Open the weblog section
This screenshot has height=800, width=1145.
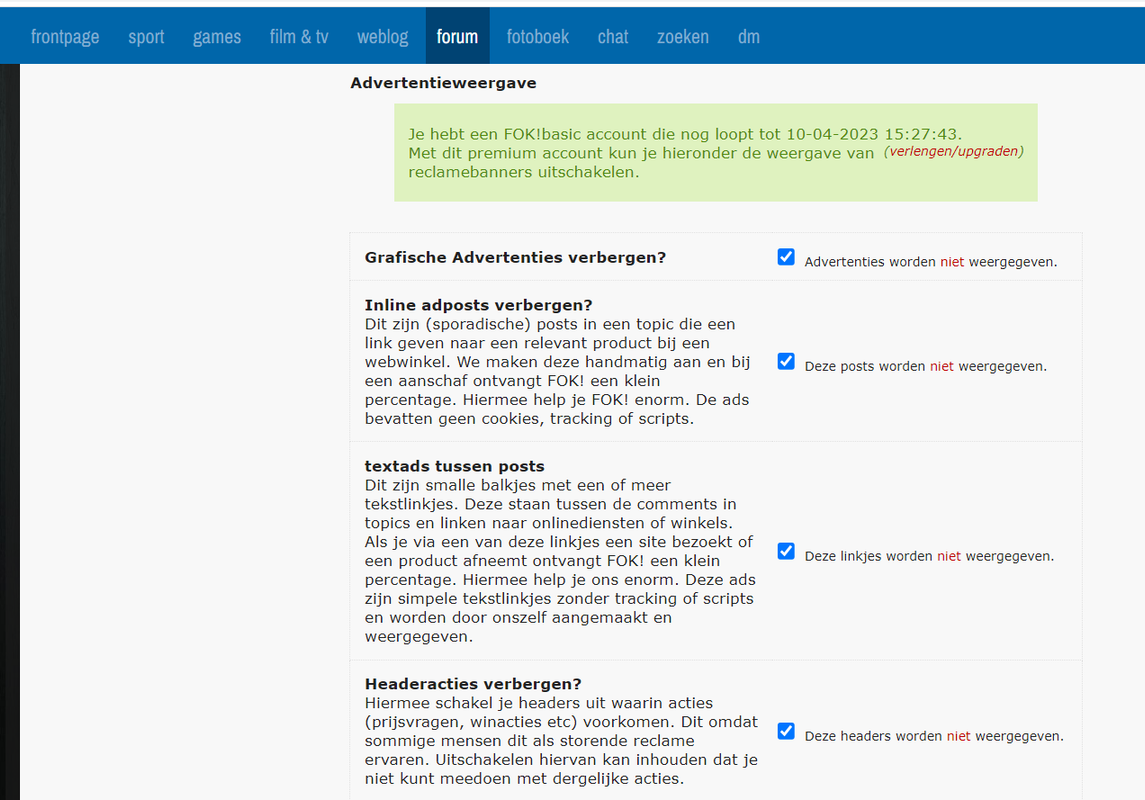coord(383,36)
